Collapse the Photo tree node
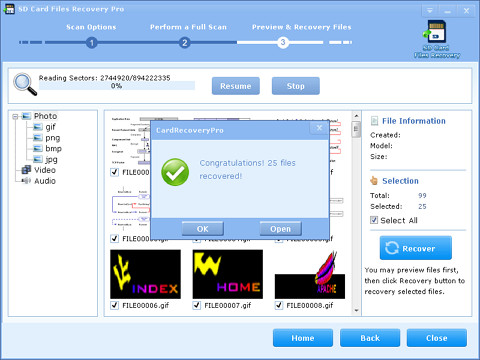Image resolution: width=480 pixels, height=360 pixels. (x=15, y=116)
